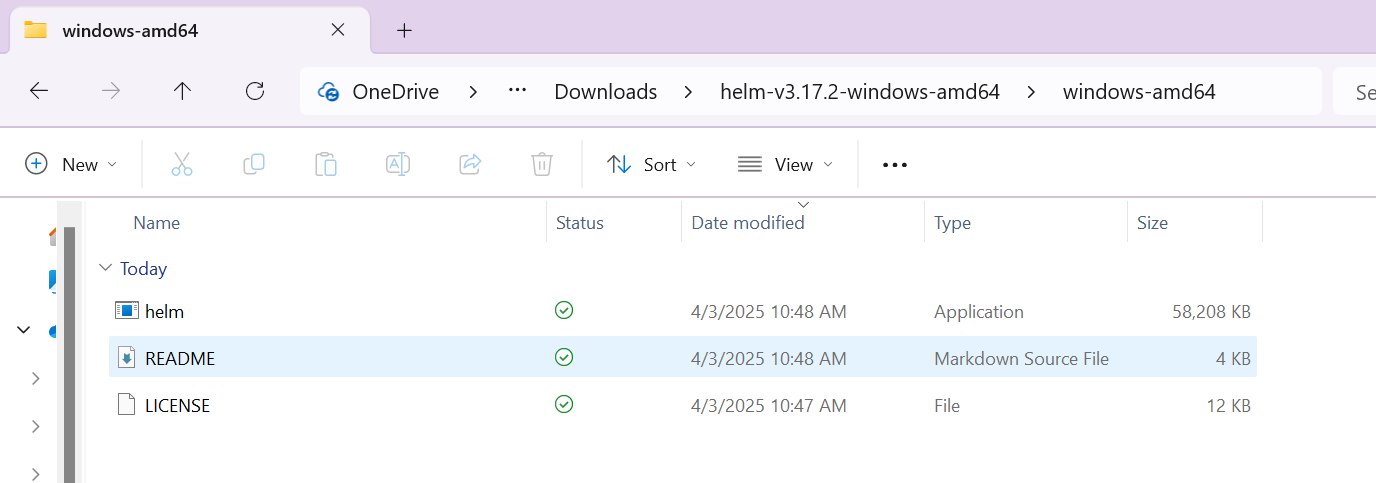Click the README markdown file icon

126,358
